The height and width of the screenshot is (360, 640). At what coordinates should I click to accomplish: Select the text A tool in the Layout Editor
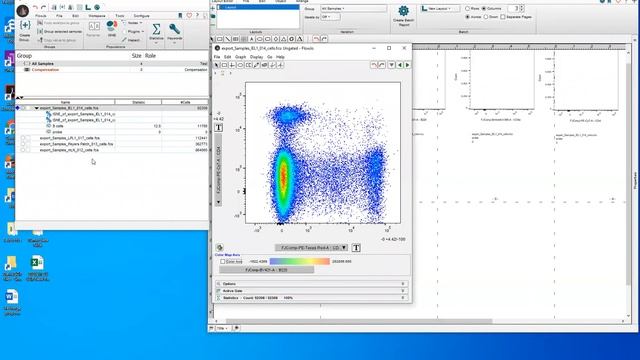tap(251, 39)
